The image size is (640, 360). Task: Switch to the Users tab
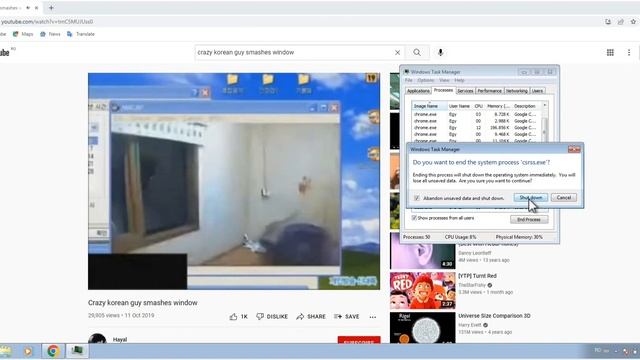click(537, 91)
